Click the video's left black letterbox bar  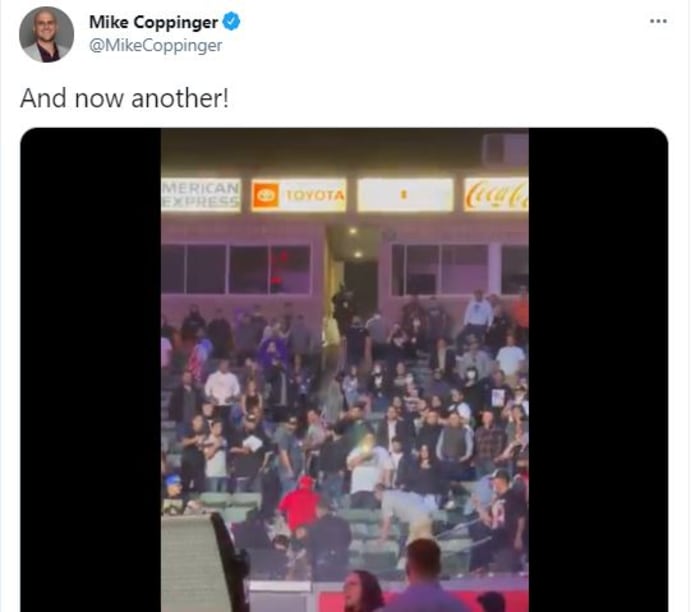(91, 370)
